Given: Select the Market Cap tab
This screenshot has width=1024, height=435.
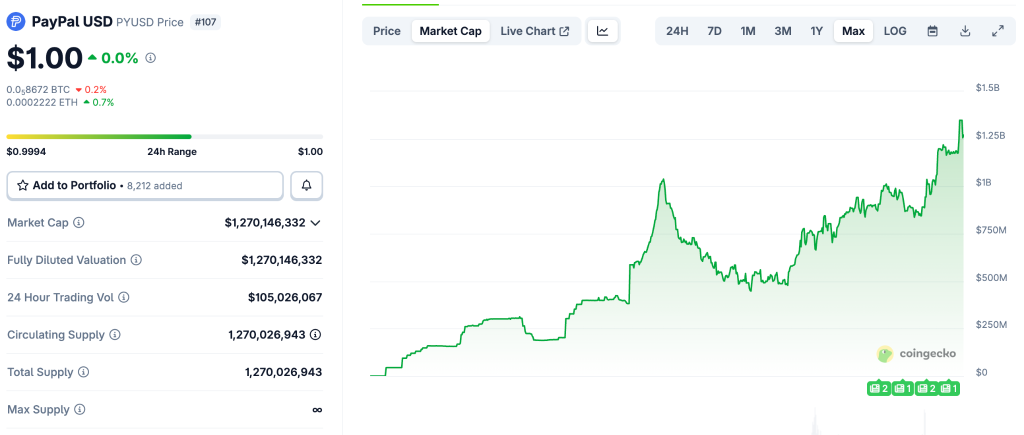Looking at the screenshot, I should 450,31.
